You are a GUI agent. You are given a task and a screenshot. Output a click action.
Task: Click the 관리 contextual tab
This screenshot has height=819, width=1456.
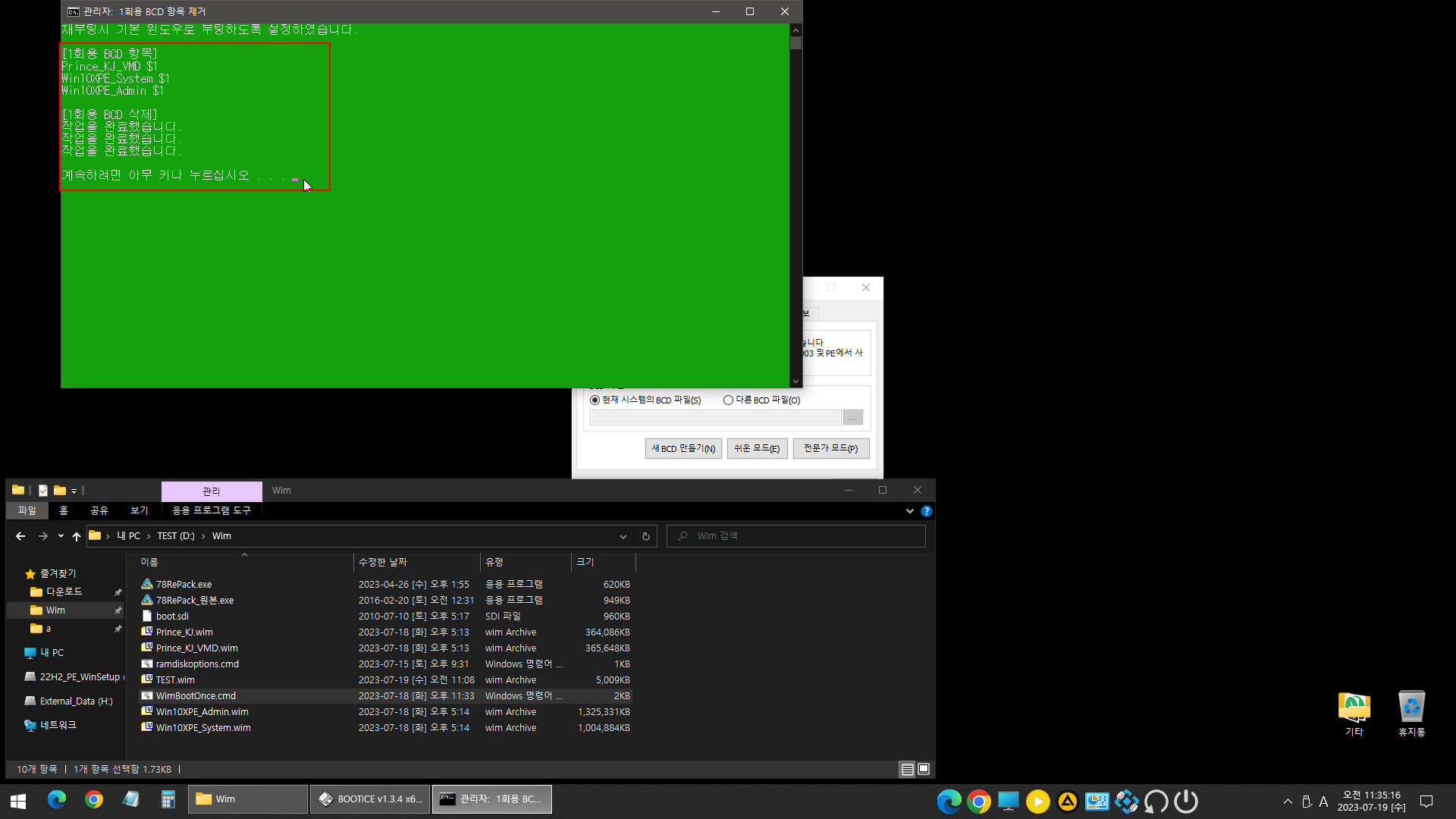pos(212,491)
